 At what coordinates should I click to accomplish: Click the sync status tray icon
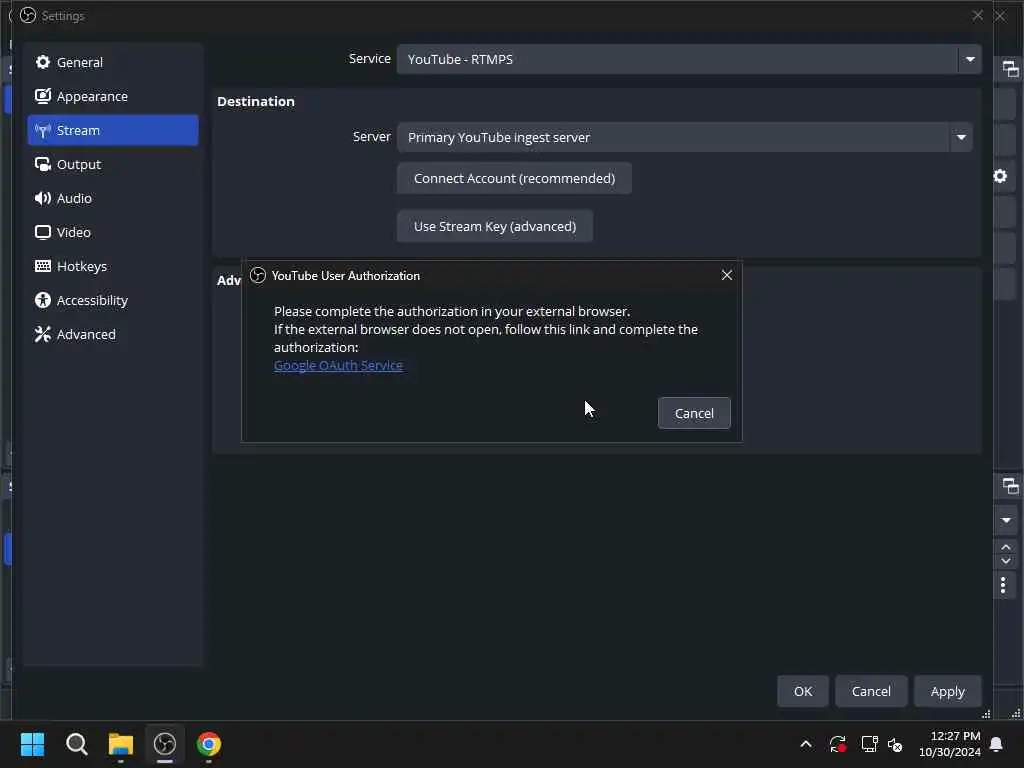click(838, 744)
